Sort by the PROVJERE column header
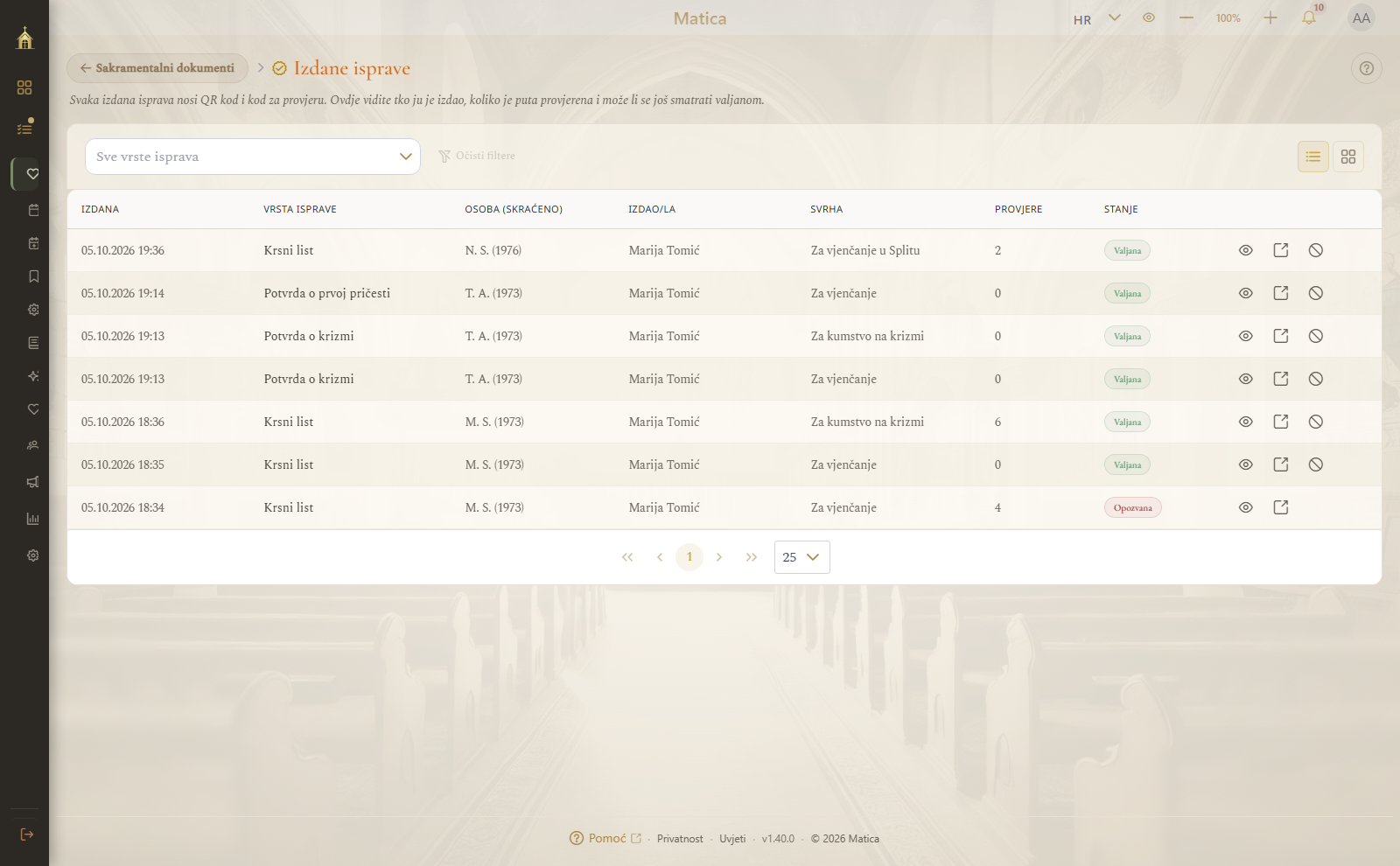Viewport: 1400px width, 866px height. (1018, 209)
